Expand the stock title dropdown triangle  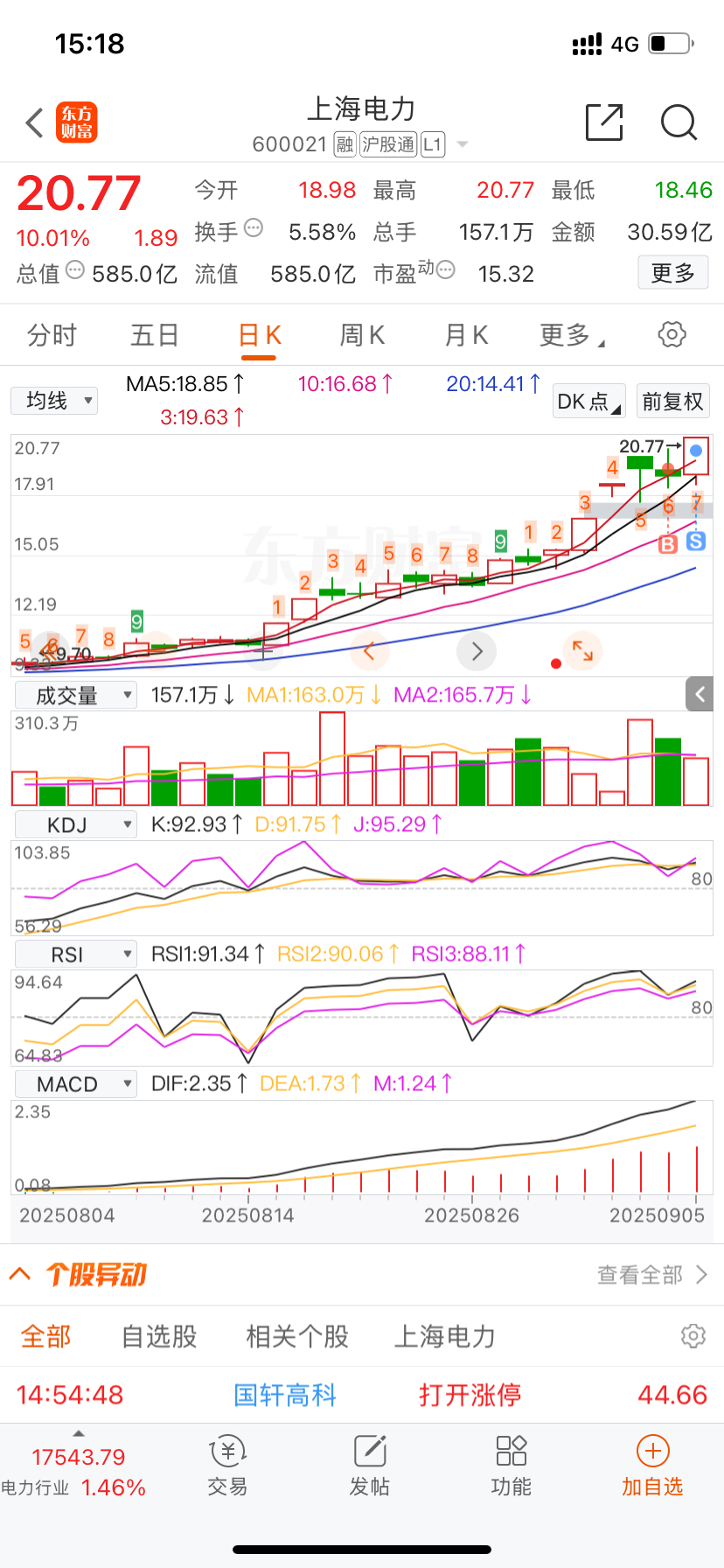pyautogui.click(x=463, y=144)
